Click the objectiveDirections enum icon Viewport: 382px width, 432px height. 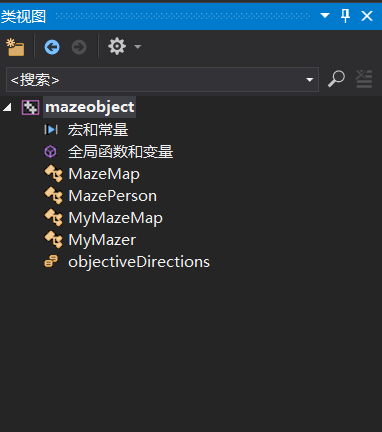(51, 261)
